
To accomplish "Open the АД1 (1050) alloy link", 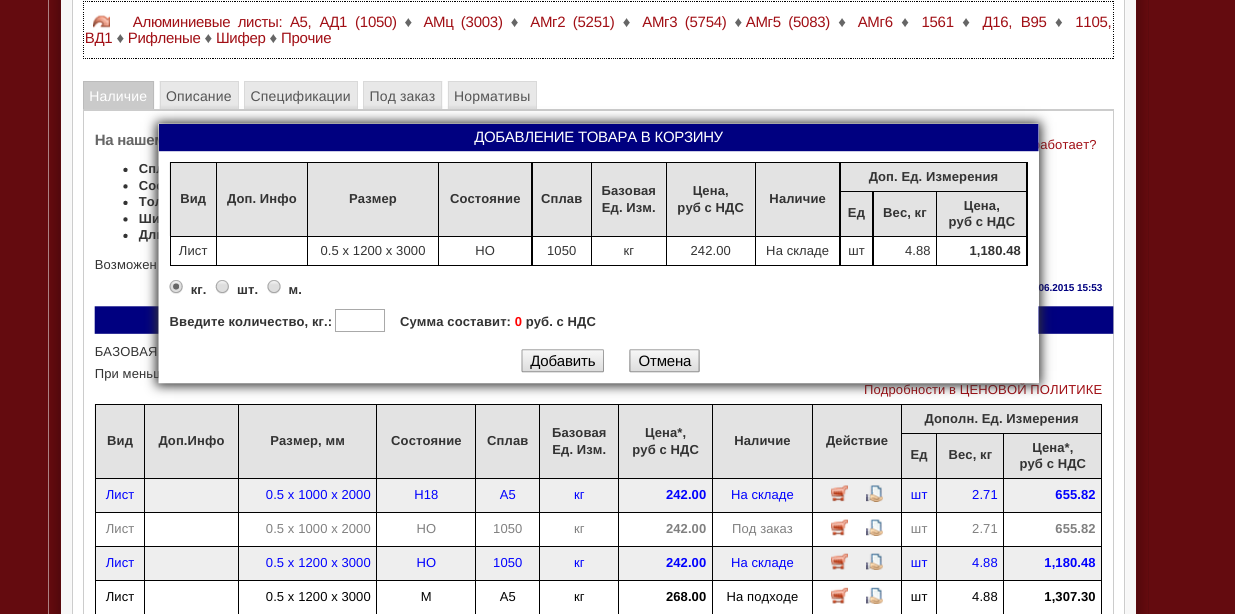I will pos(358,22).
